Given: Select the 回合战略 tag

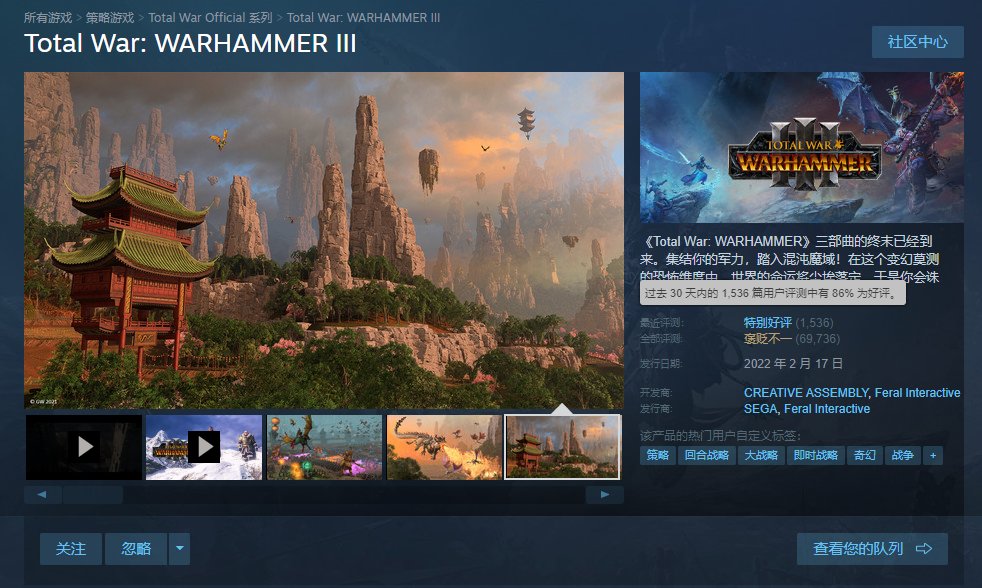Looking at the screenshot, I should tap(706, 455).
